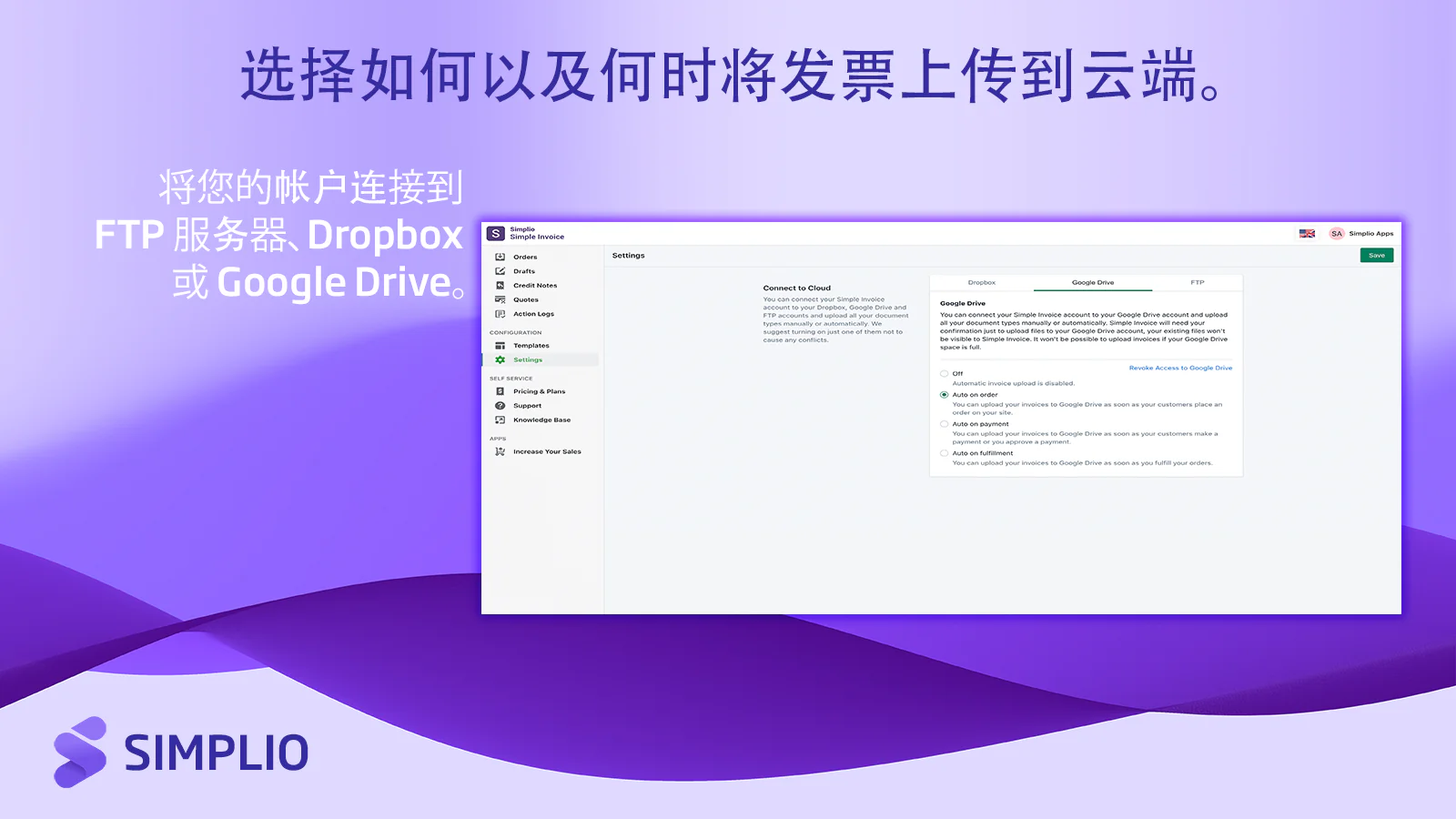
Task: Switch to the FTP tab
Action: pos(1198,283)
